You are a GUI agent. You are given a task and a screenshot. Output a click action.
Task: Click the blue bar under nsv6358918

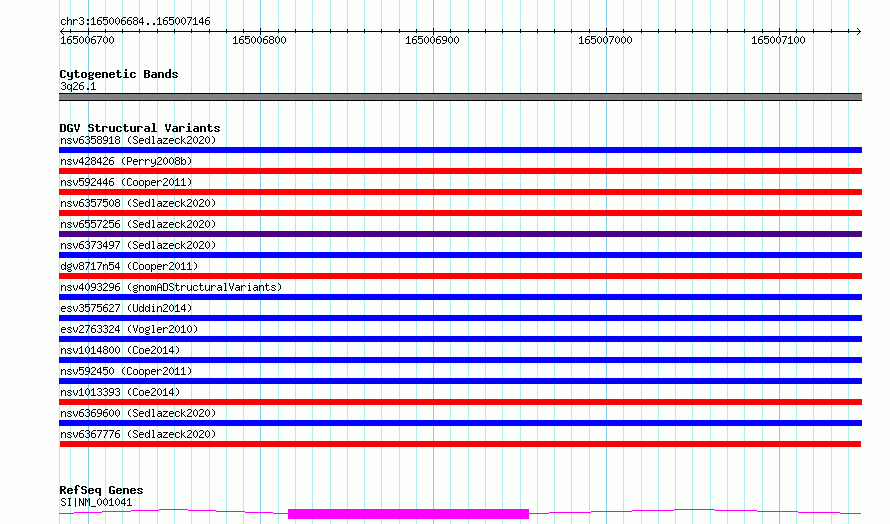click(x=460, y=150)
